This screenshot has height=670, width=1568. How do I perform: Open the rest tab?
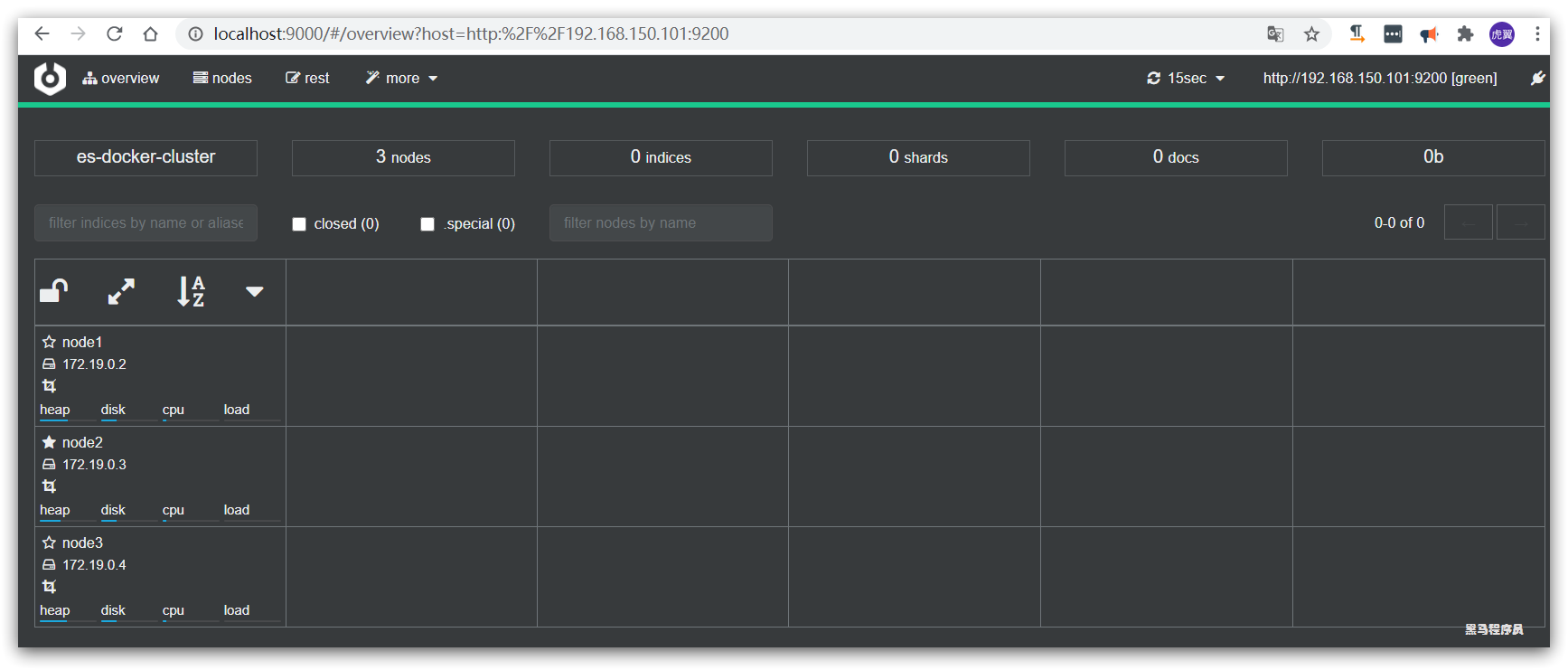[307, 79]
